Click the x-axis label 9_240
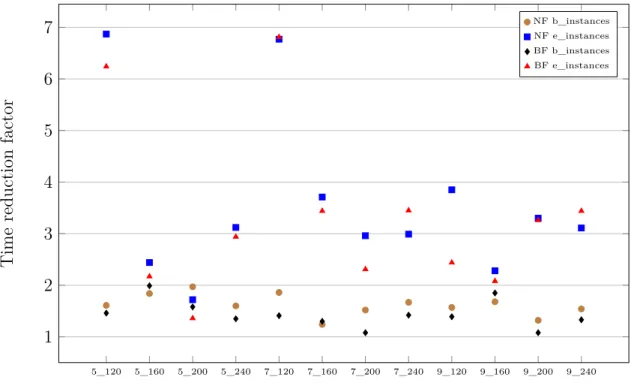This screenshot has width=631, height=389. (x=581, y=372)
